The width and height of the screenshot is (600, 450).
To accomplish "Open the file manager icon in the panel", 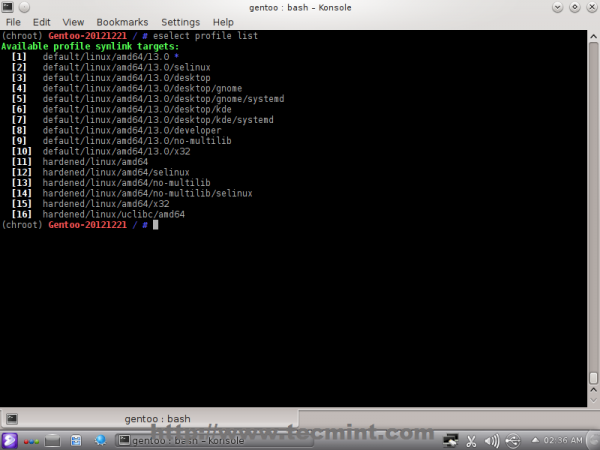I will pyautogui.click(x=52, y=441).
